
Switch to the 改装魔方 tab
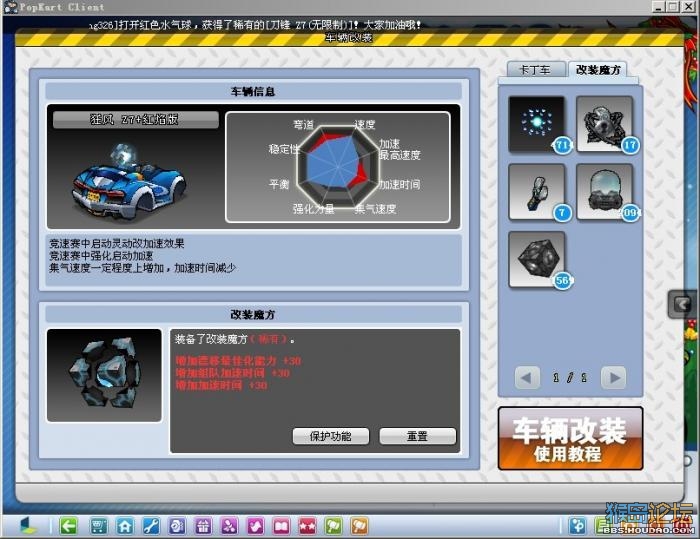598,70
